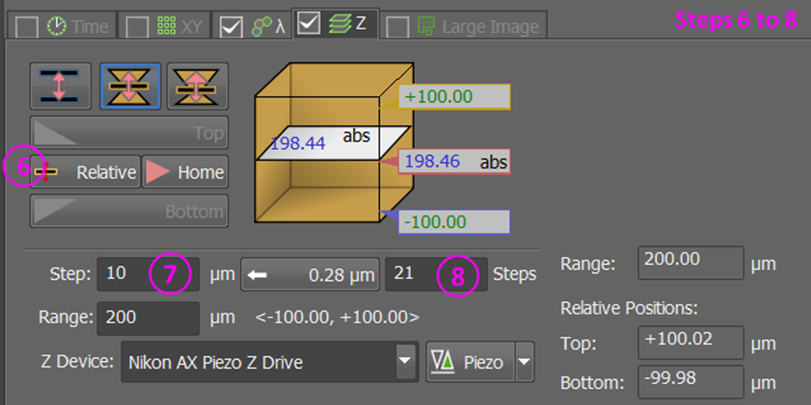811x405 pixels.
Task: Select the asymmetric range Z mode icon
Action: [197, 85]
